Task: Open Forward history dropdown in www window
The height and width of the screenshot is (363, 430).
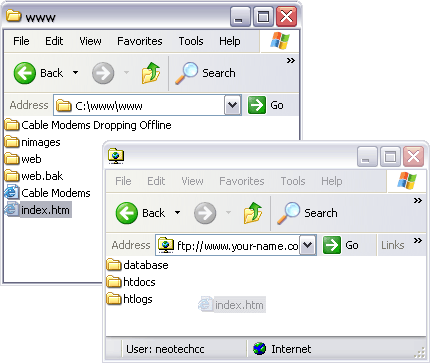Action: 127,72
